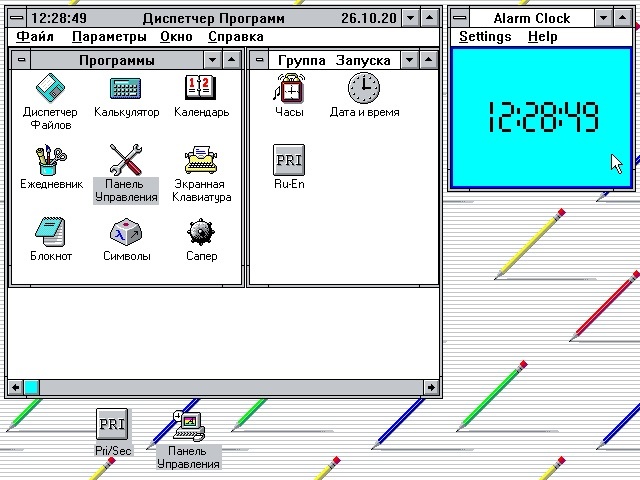The image size is (640, 480).
Task: Click the Диспетчер Программ title bar text
Action: [x=213, y=18]
